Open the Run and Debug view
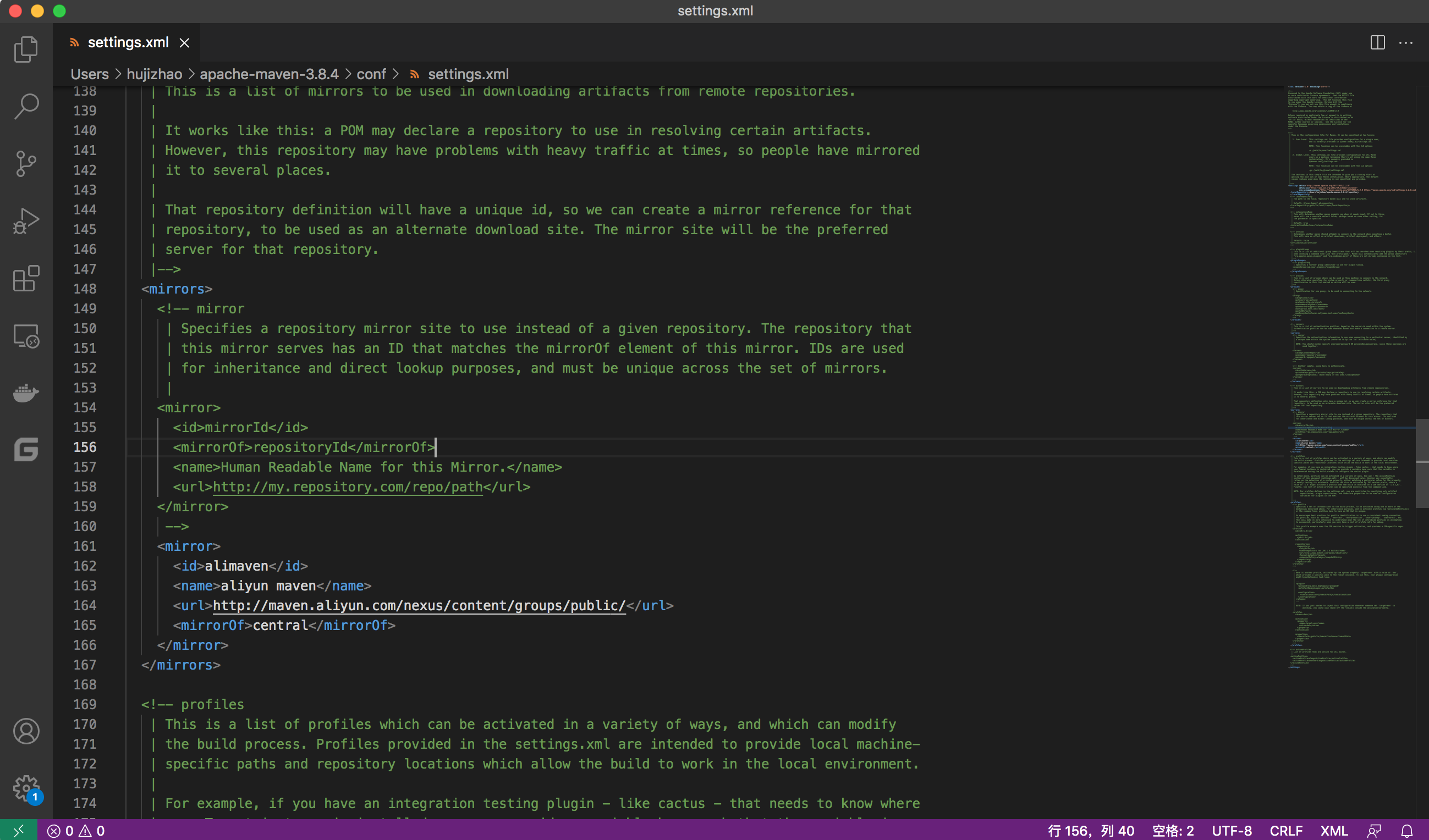 (x=26, y=221)
